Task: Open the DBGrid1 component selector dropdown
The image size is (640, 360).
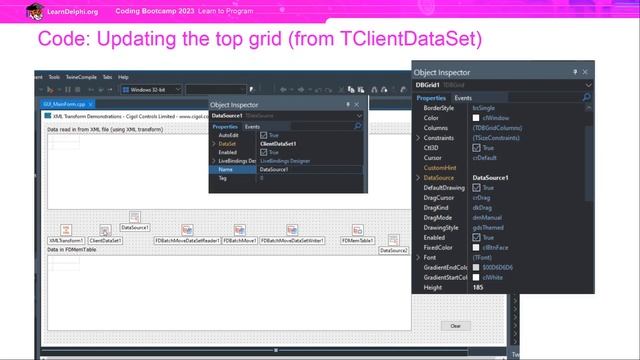Action: [588, 85]
